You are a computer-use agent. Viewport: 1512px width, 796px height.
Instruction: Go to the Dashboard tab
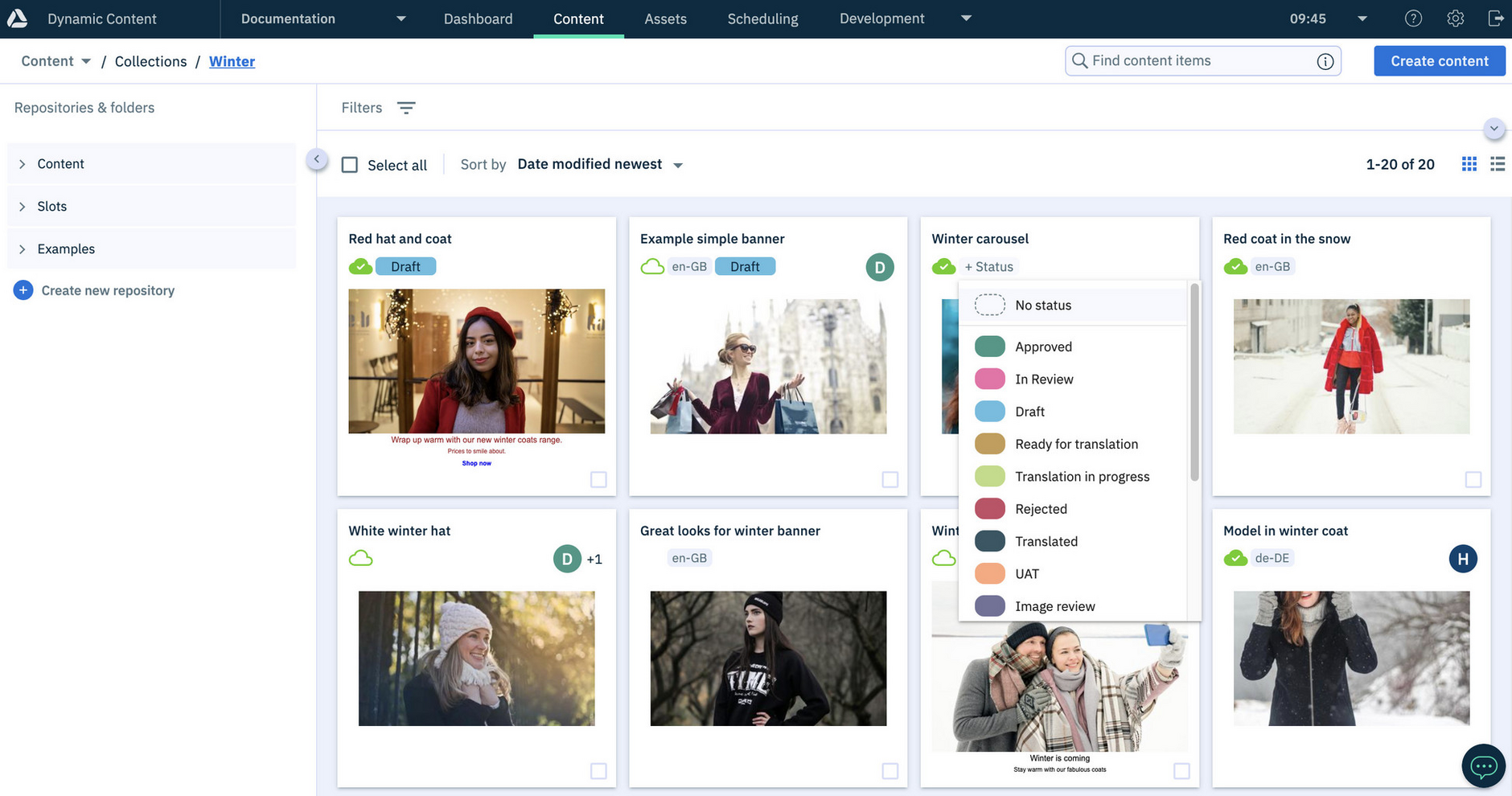coord(478,18)
